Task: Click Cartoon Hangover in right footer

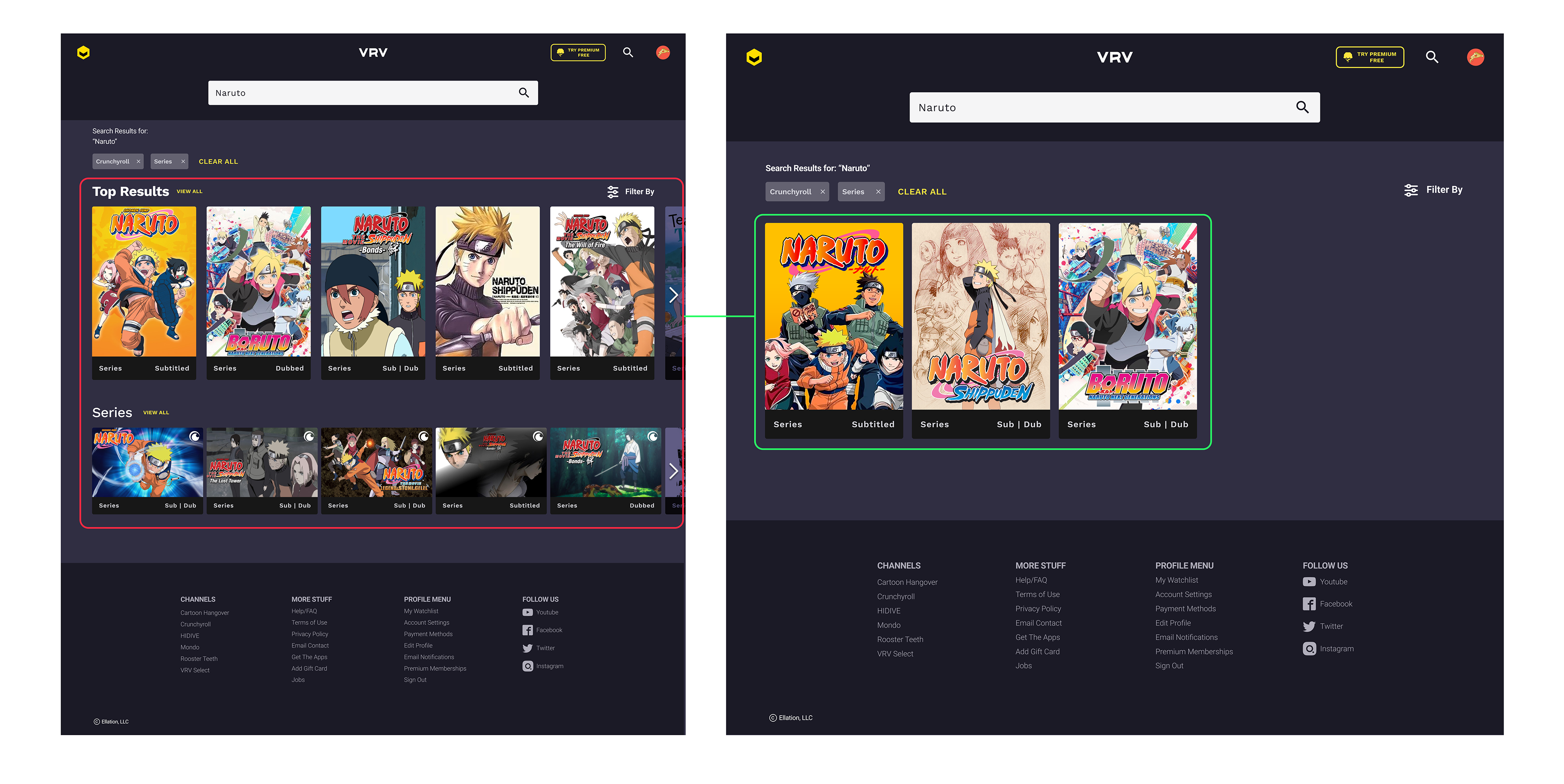Action: coord(907,583)
